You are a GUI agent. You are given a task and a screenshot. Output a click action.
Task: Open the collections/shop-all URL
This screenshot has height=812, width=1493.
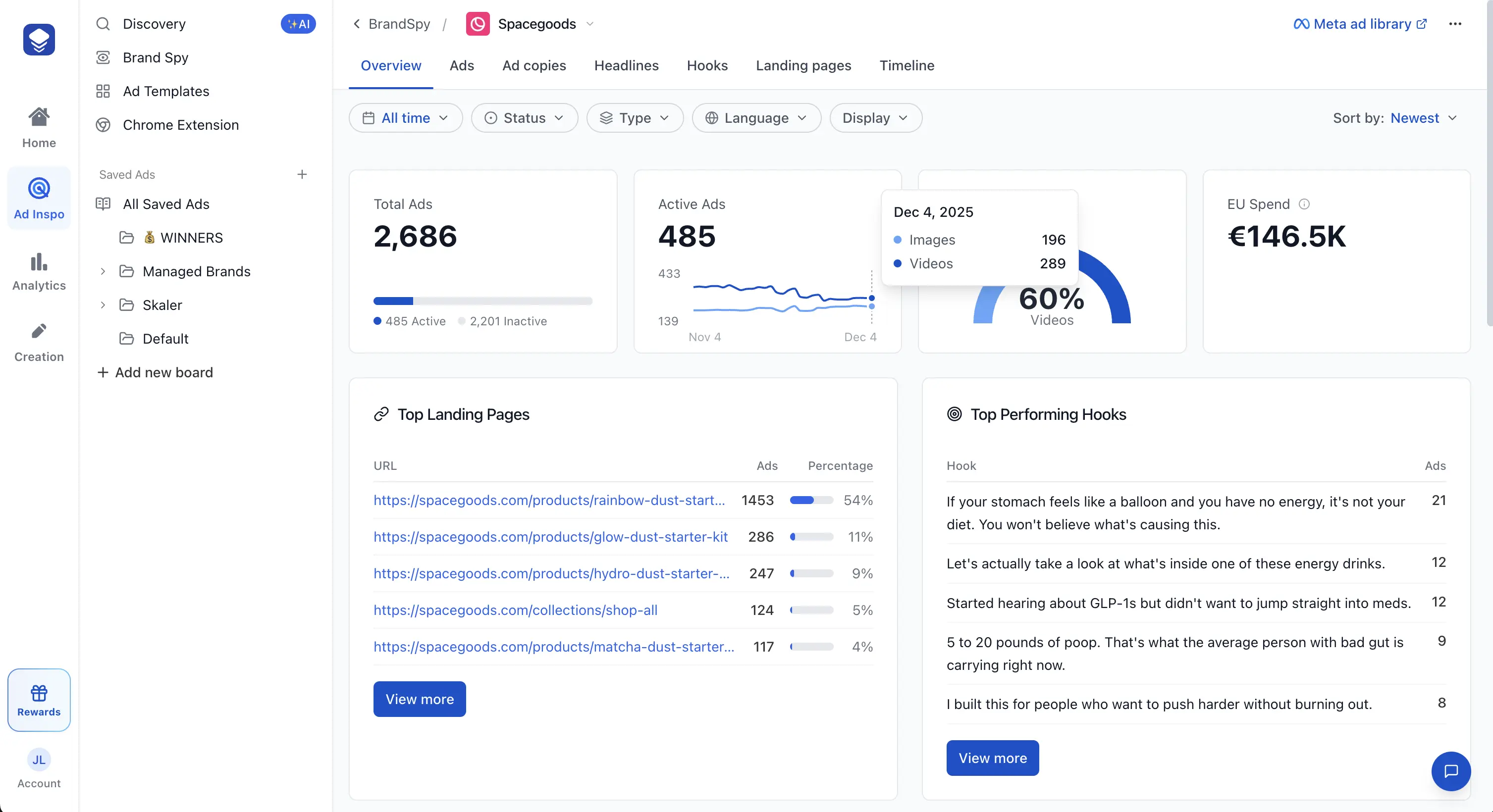515,610
